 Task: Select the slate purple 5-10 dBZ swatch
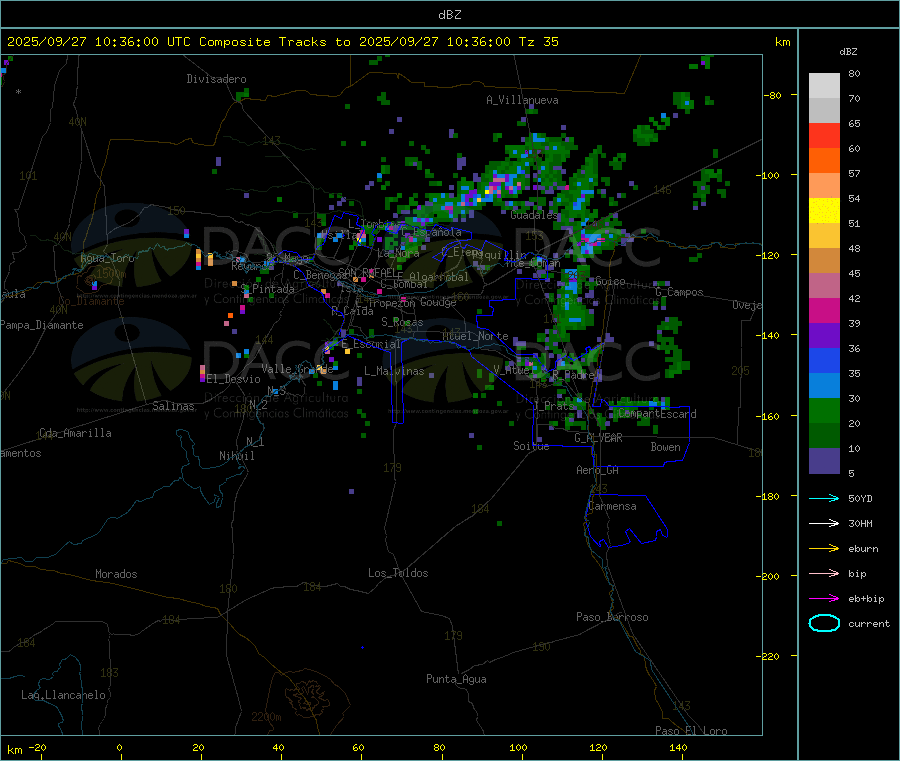824,461
